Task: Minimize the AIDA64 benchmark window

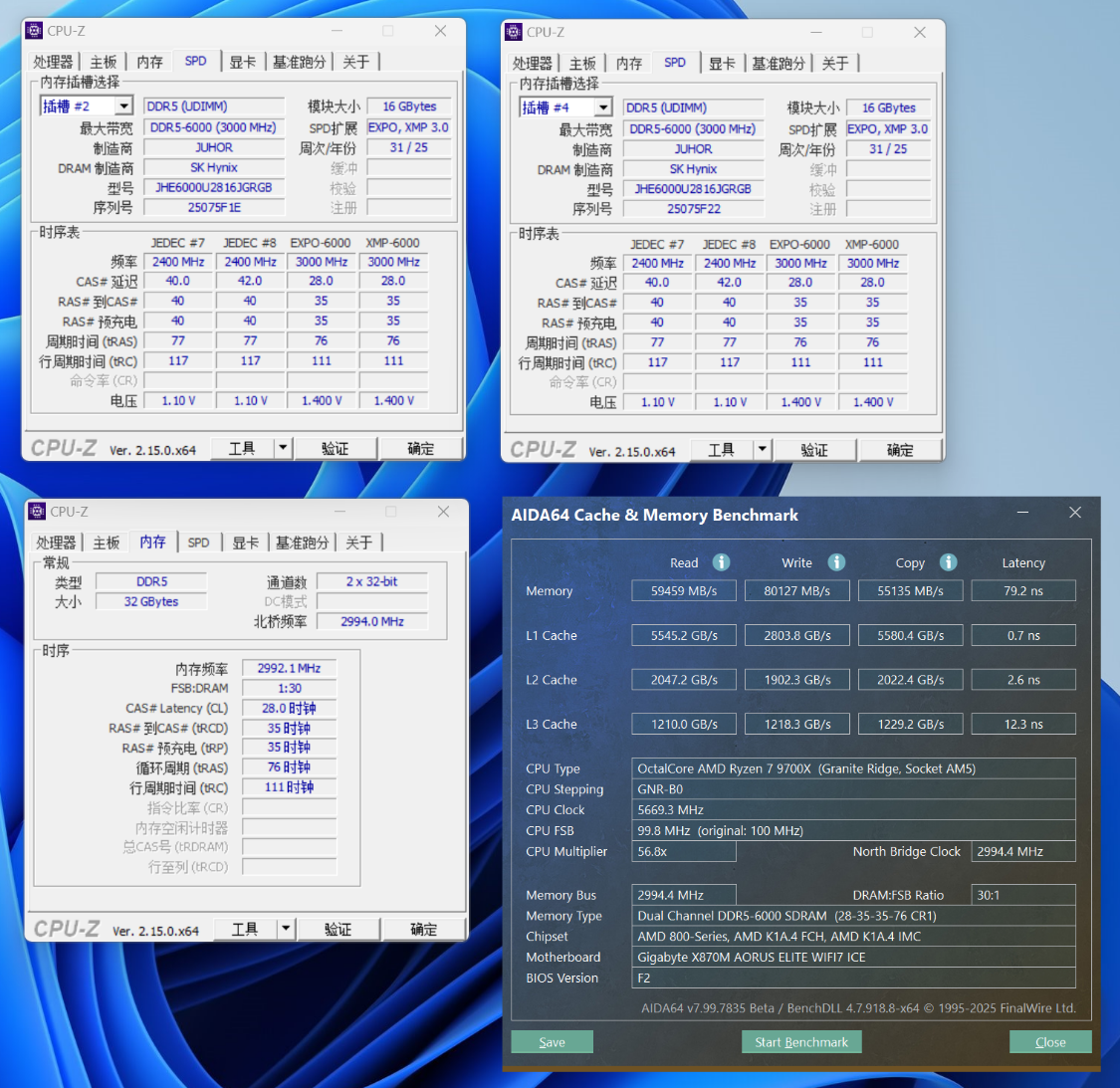Action: 1022,513
